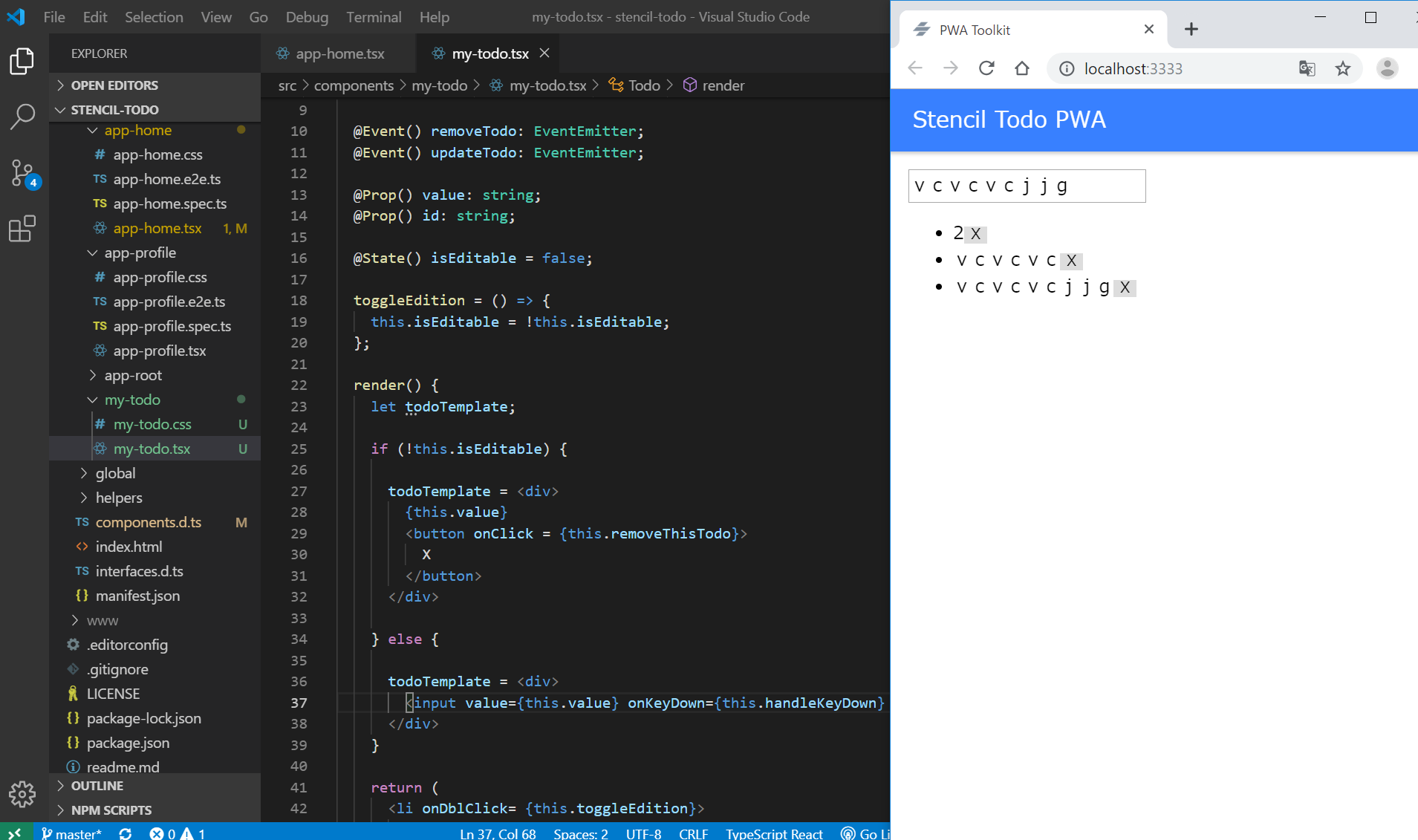
Task: Expand the helpers folder
Action: pyautogui.click(x=119, y=498)
